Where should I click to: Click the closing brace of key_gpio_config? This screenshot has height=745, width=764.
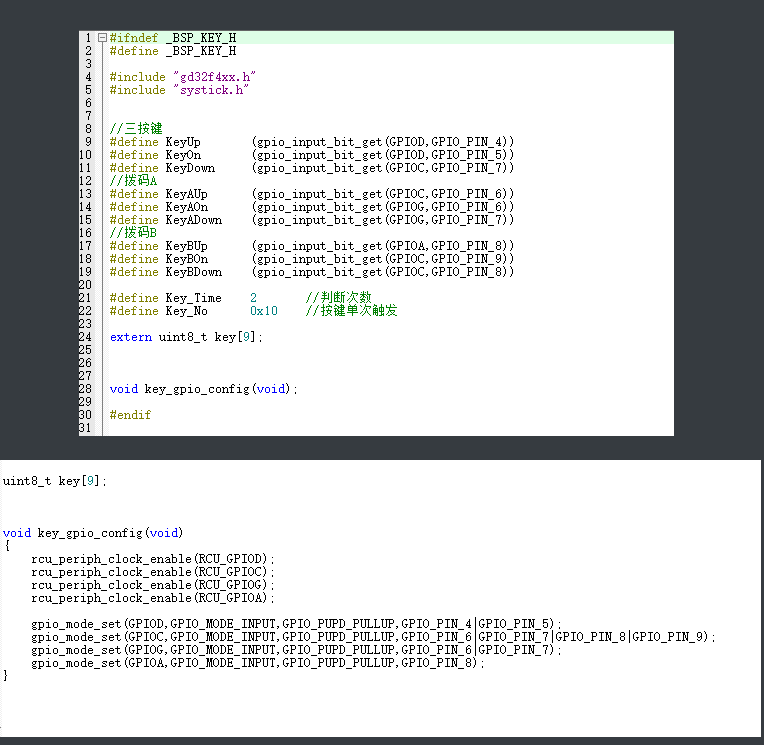tap(6, 676)
